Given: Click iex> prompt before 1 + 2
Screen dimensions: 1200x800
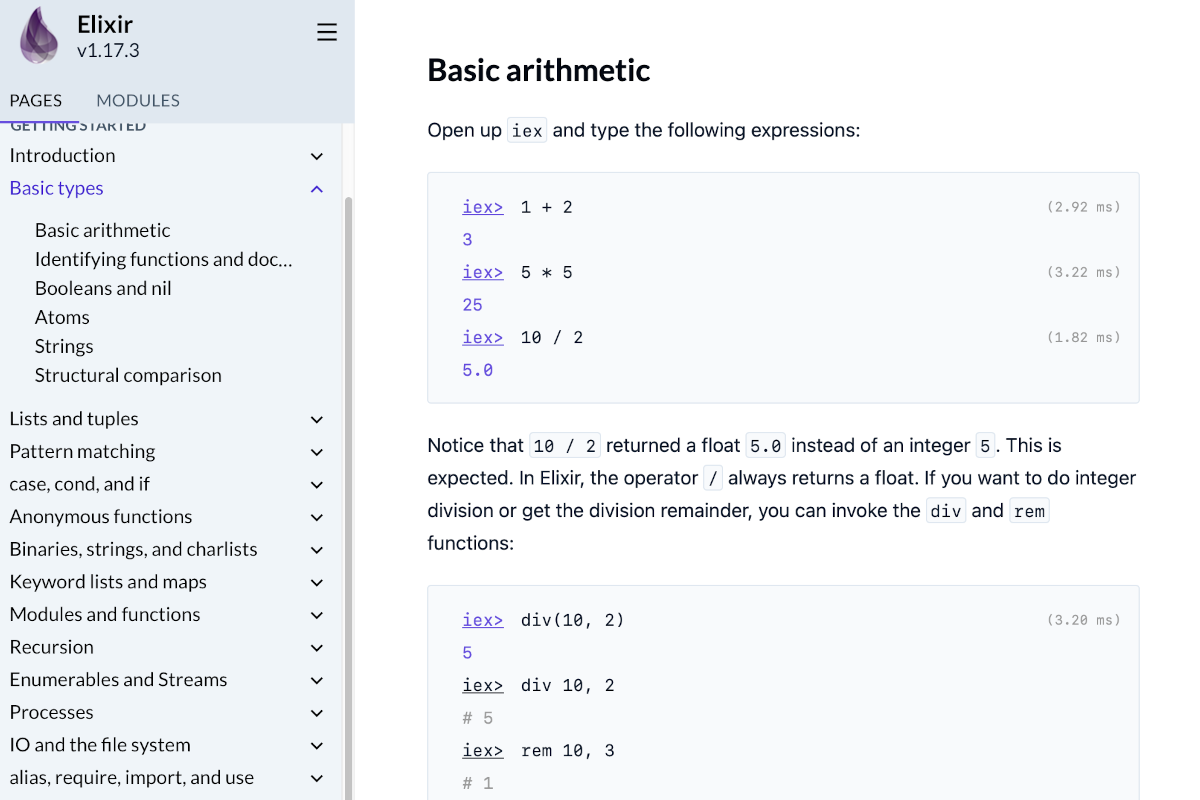Looking at the screenshot, I should coord(482,207).
